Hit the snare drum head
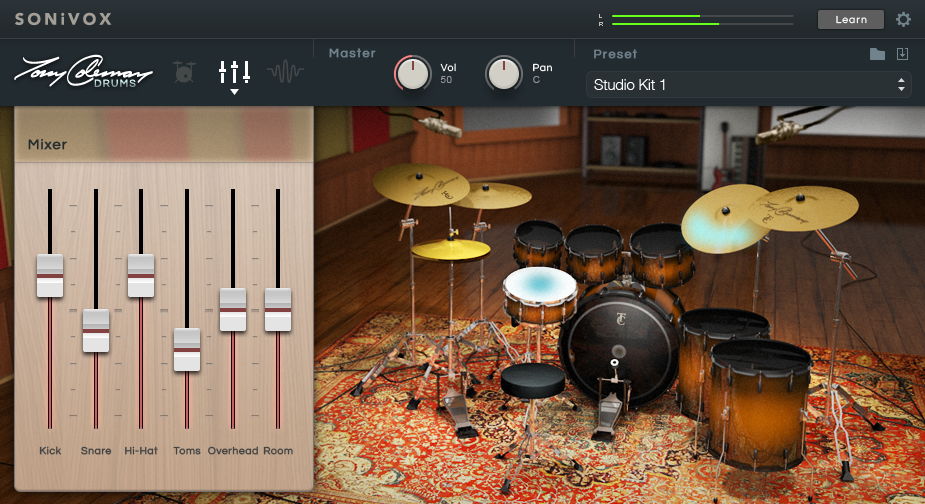Image resolution: width=925 pixels, height=504 pixels. (x=540, y=284)
